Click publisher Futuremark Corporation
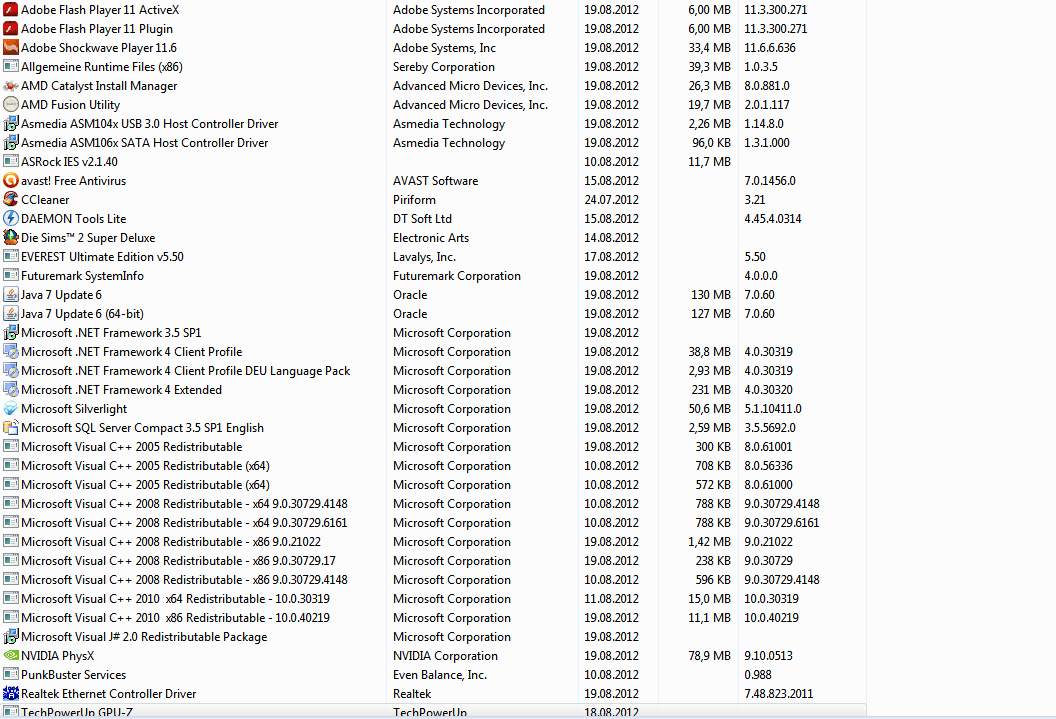 pyautogui.click(x=457, y=275)
